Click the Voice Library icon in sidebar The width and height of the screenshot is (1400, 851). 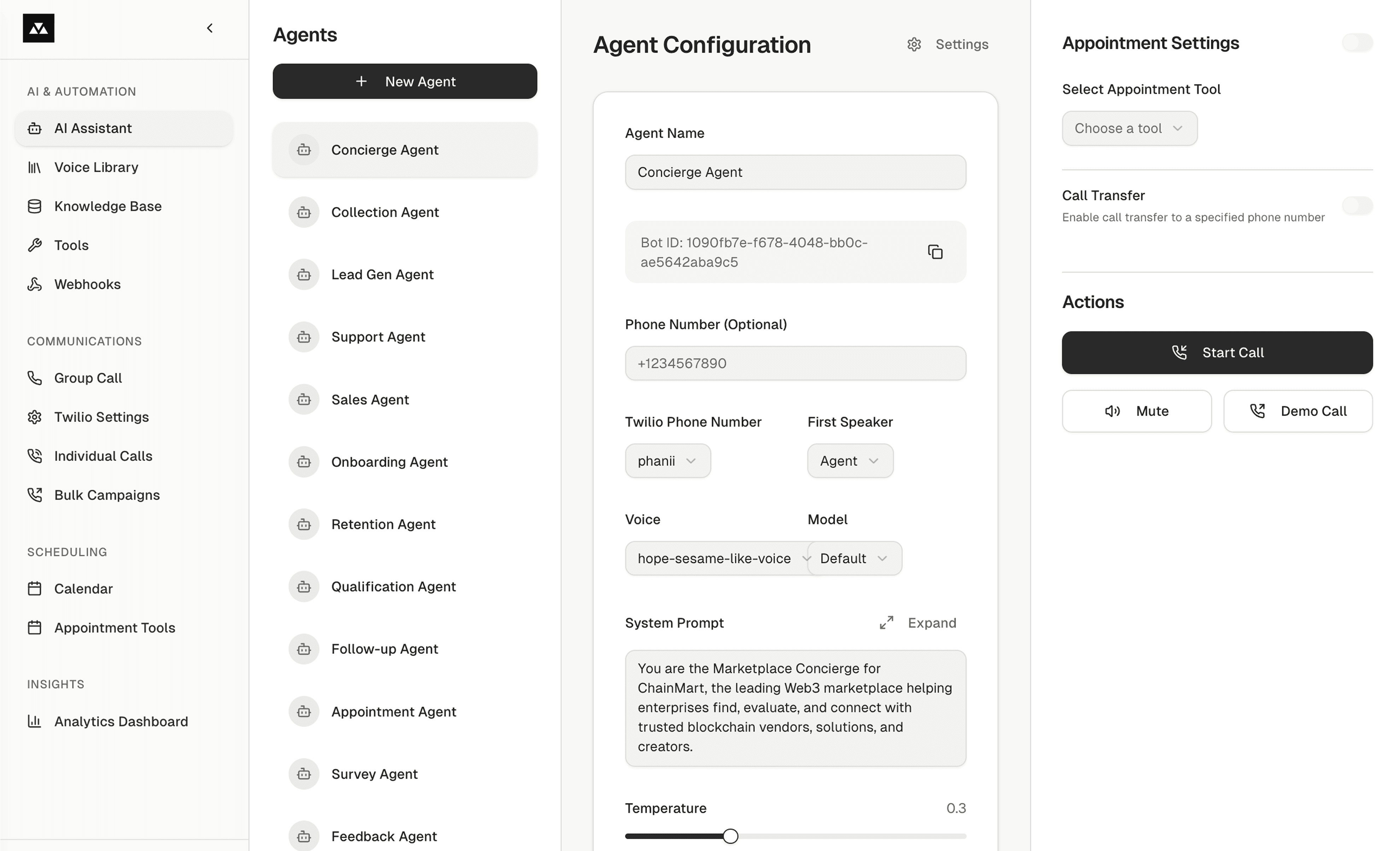tap(35, 167)
